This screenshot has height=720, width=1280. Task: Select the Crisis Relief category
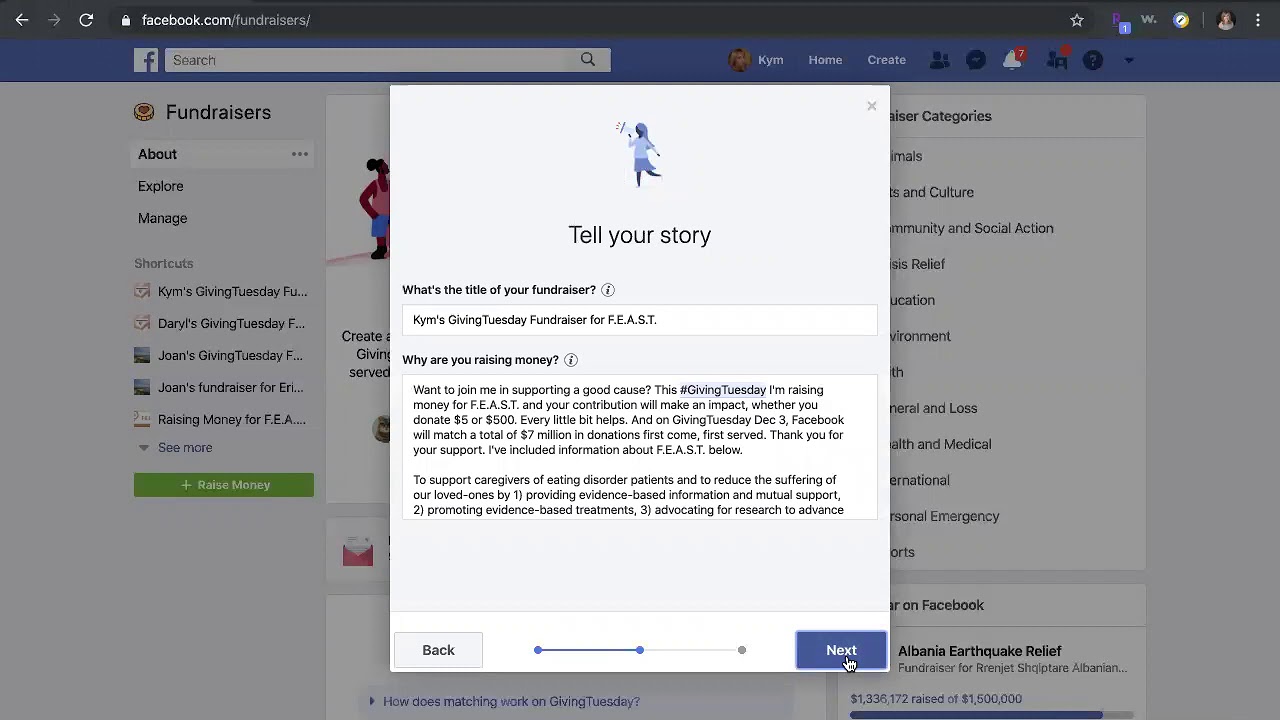point(917,264)
